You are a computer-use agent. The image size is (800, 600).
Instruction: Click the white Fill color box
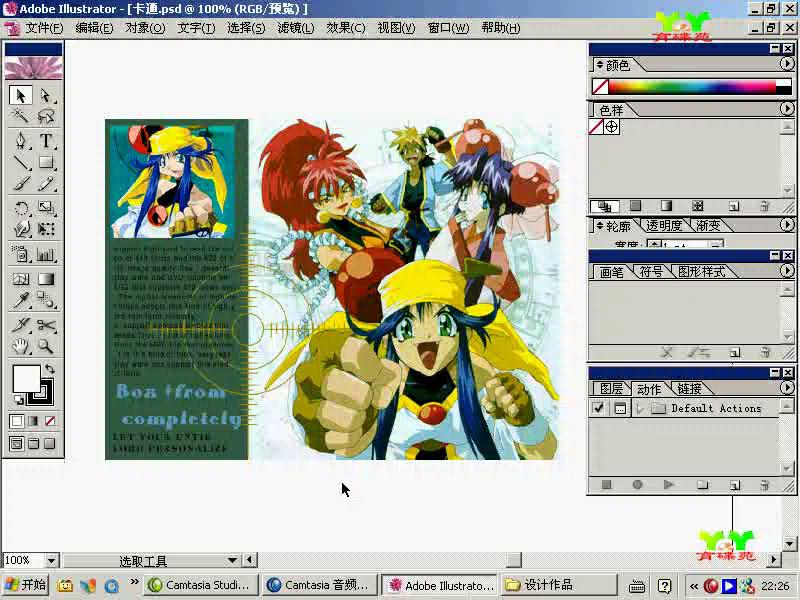pyautogui.click(x=26, y=379)
